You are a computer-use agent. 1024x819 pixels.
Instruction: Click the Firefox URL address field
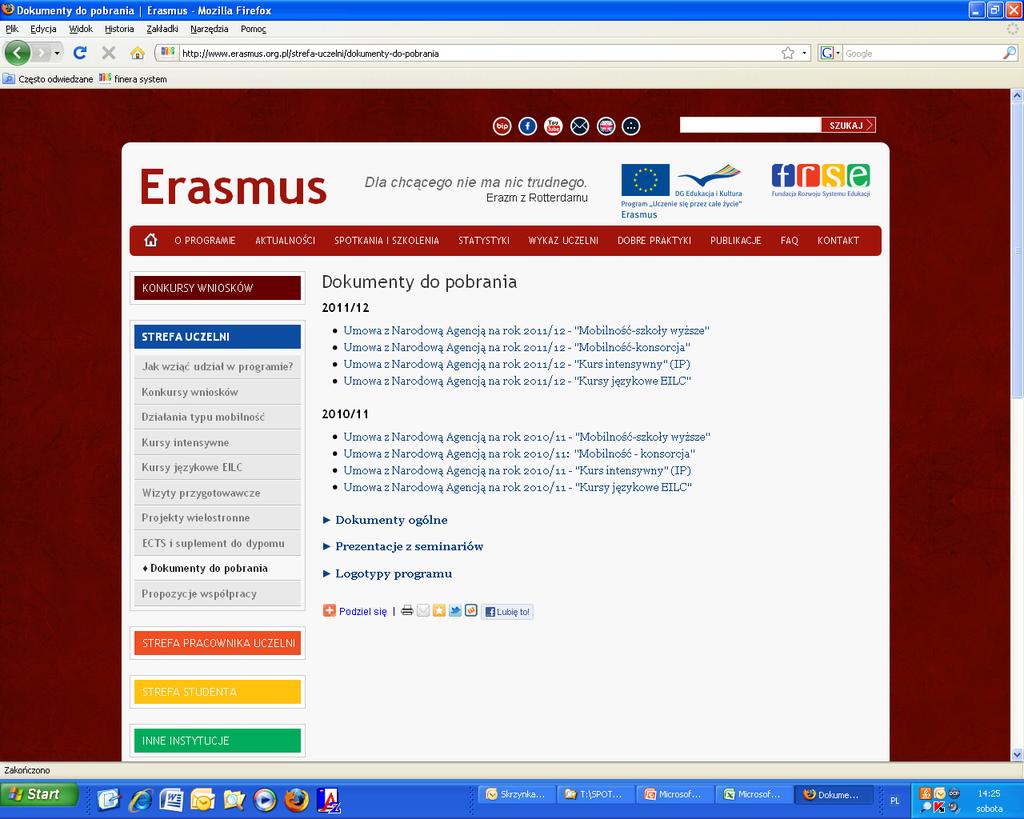[479, 54]
